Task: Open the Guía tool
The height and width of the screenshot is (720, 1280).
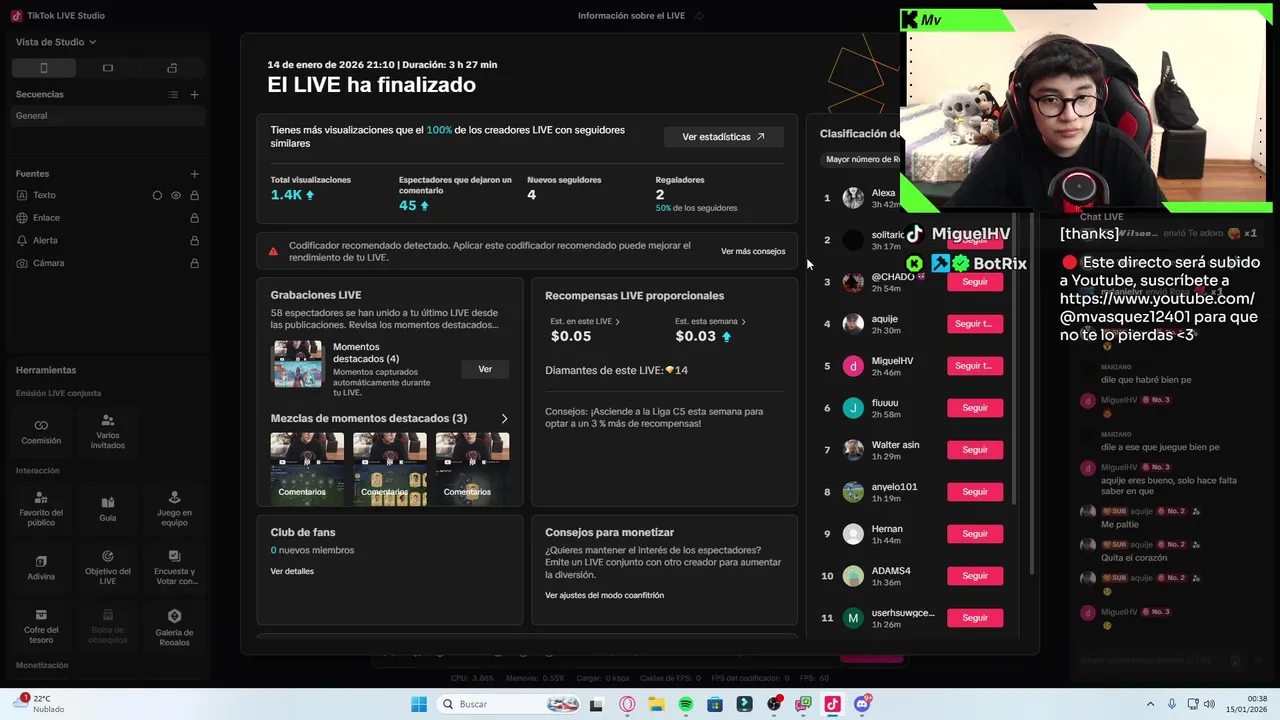Action: point(108,509)
